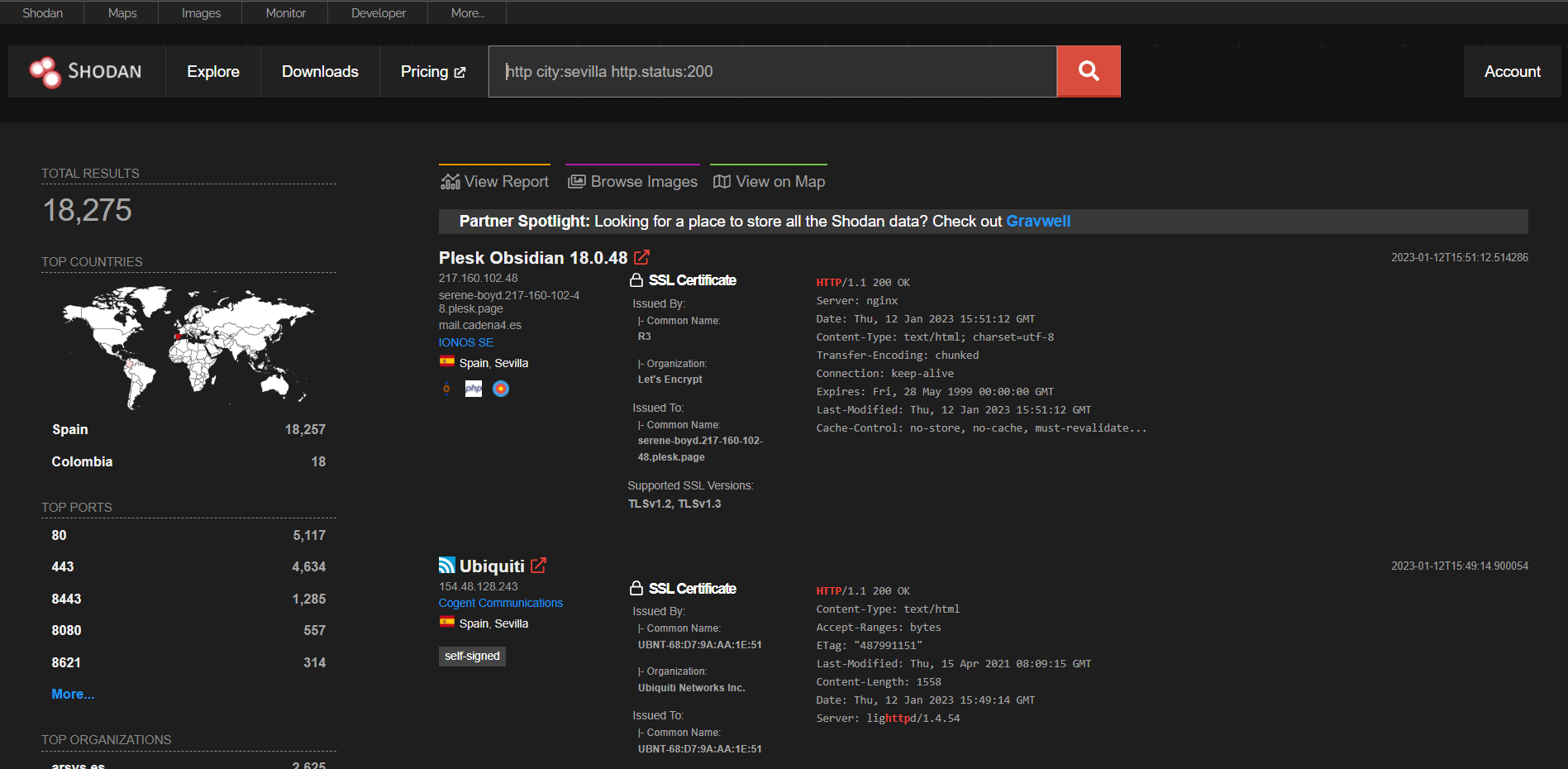This screenshot has height=769, width=1568.
Task: Open the Ubiquiti external link icon
Action: click(x=538, y=566)
